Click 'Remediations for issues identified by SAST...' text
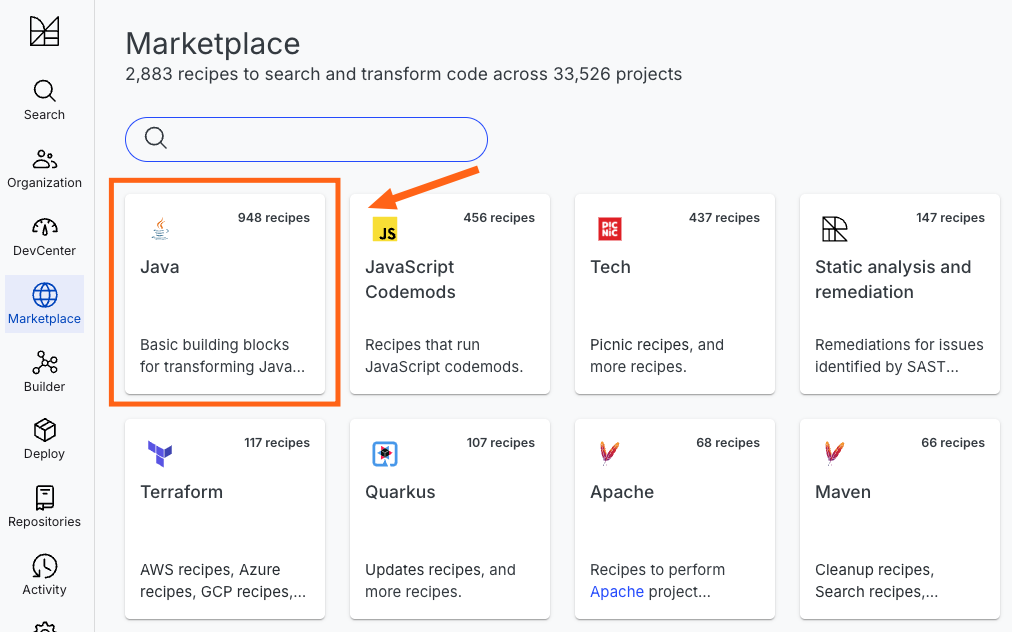Image resolution: width=1012 pixels, height=632 pixels. [x=899, y=356]
